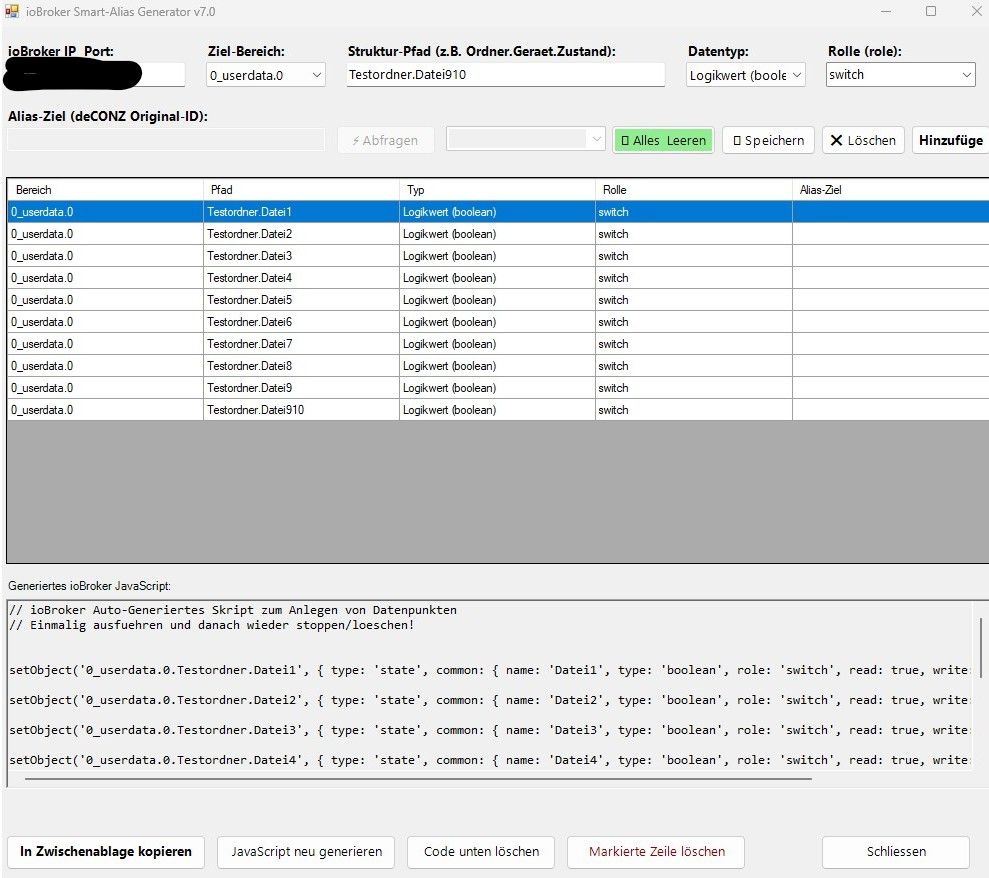
Task: Open the Ziel-Bereich dropdown 0_userdata.0
Action: point(266,75)
